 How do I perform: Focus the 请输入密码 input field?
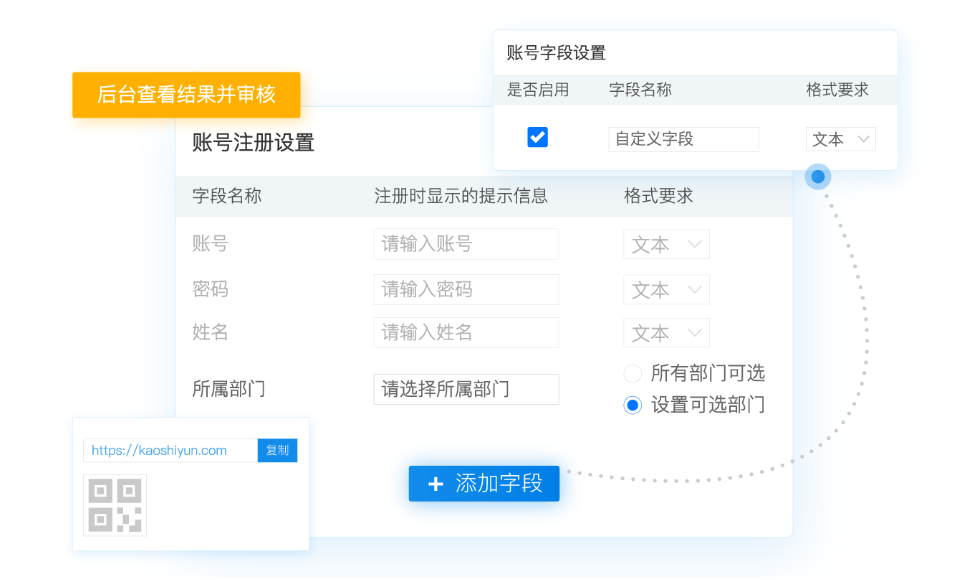(466, 289)
